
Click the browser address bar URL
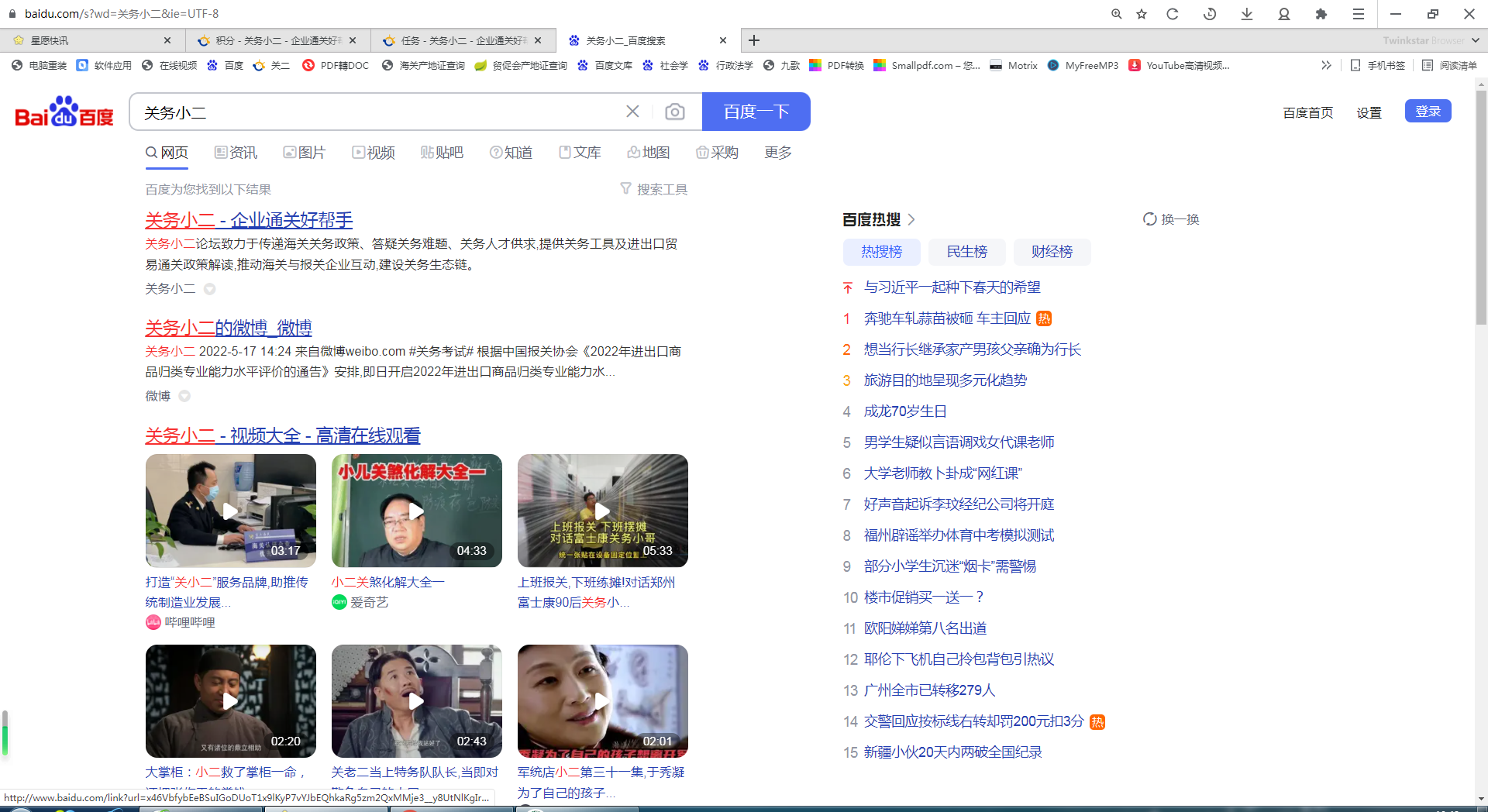(122, 14)
